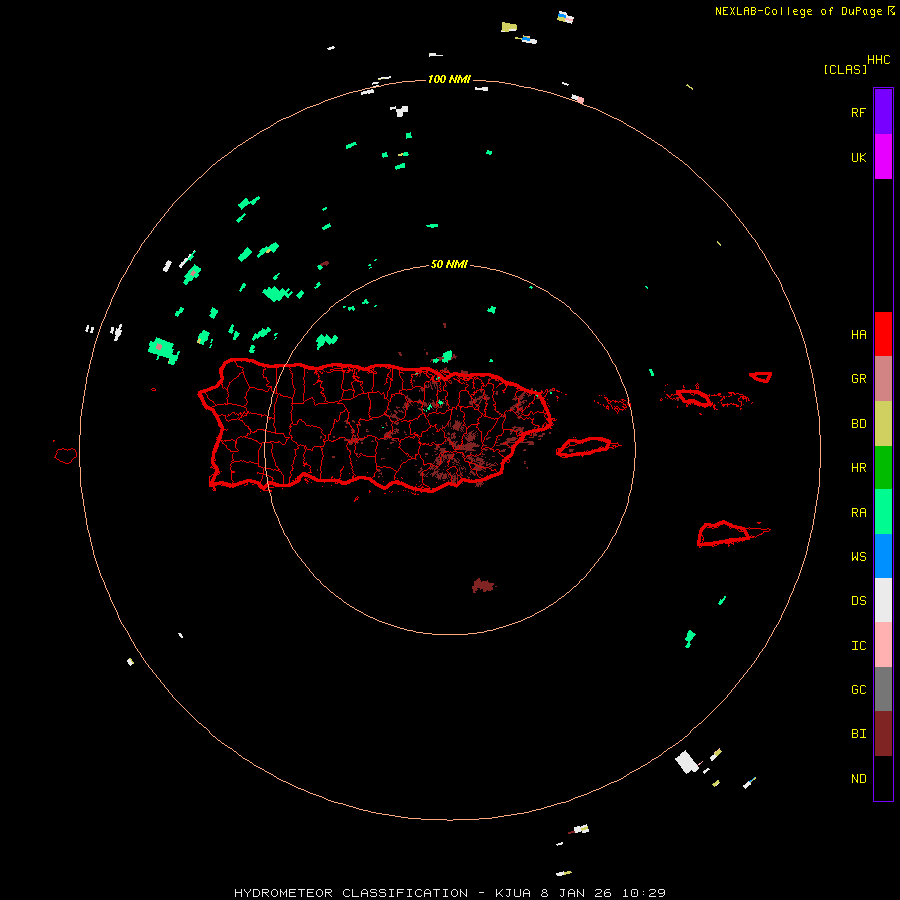900x900 pixels.
Task: Click the "RF" legend label
Action: coord(858,112)
